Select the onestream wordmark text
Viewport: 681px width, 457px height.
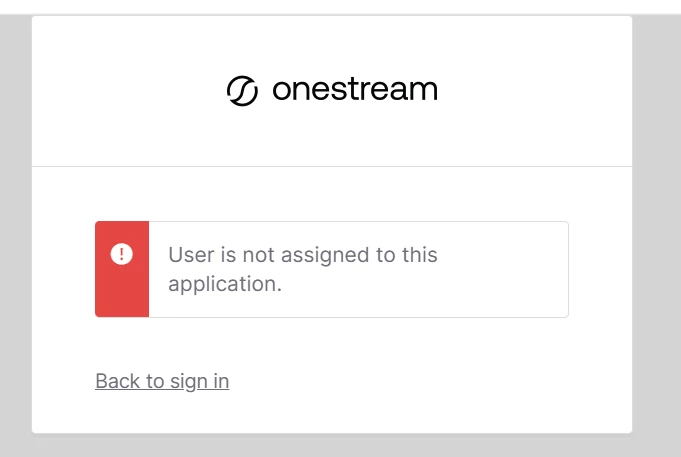(x=355, y=90)
